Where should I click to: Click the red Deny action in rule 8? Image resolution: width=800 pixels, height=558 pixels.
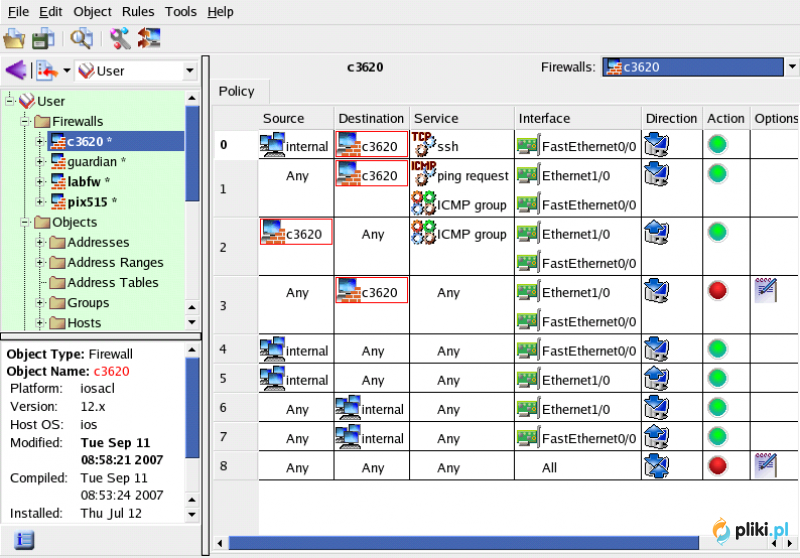pos(717,466)
